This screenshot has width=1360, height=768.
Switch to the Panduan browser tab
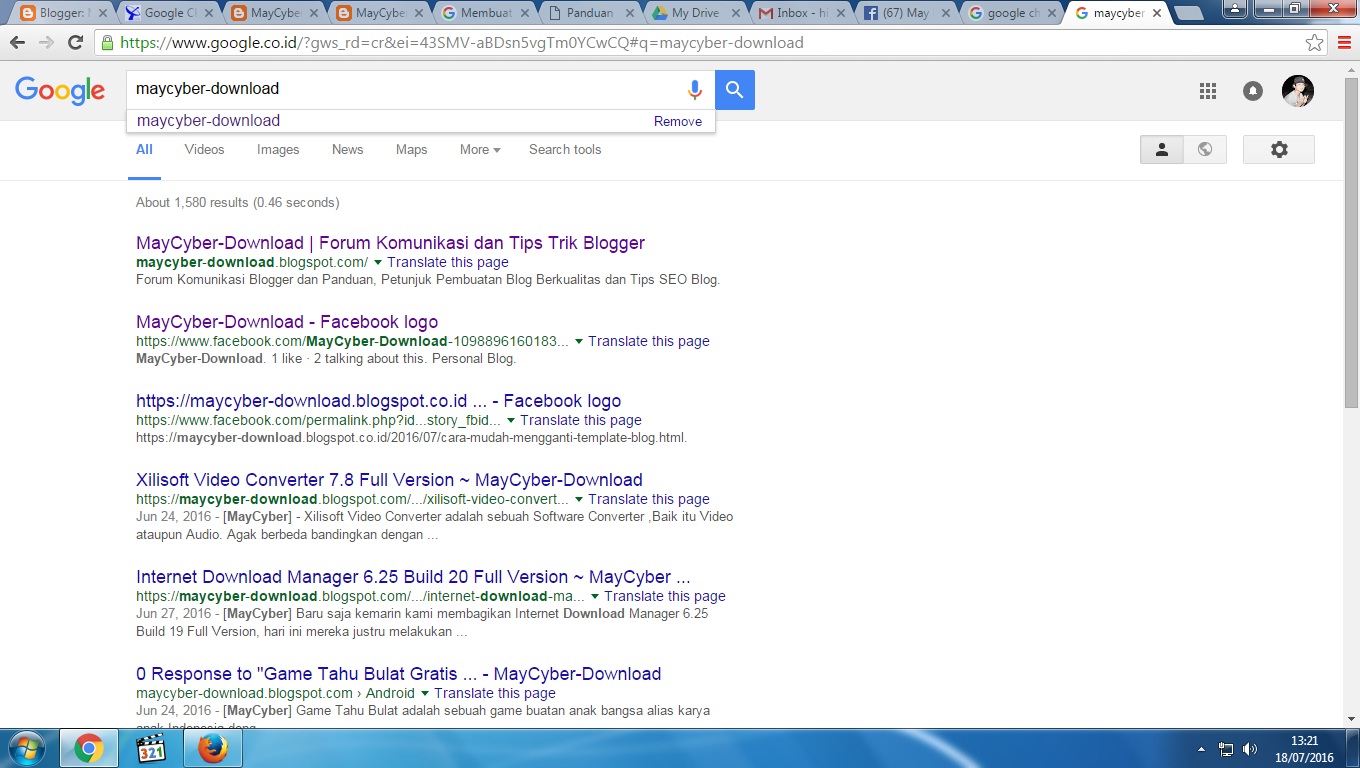[x=590, y=13]
